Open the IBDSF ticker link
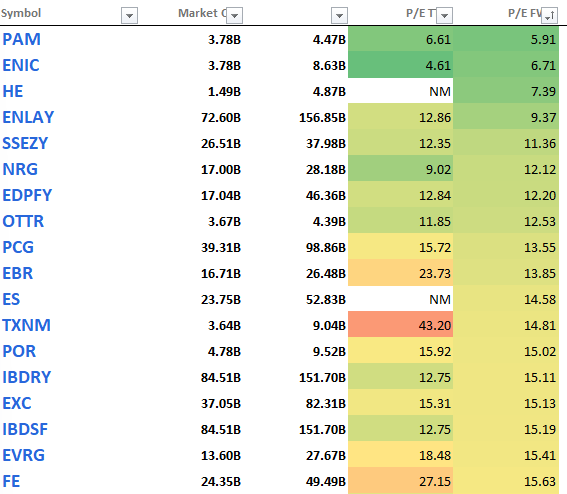567x494 pixels. pyautogui.click(x=25, y=430)
